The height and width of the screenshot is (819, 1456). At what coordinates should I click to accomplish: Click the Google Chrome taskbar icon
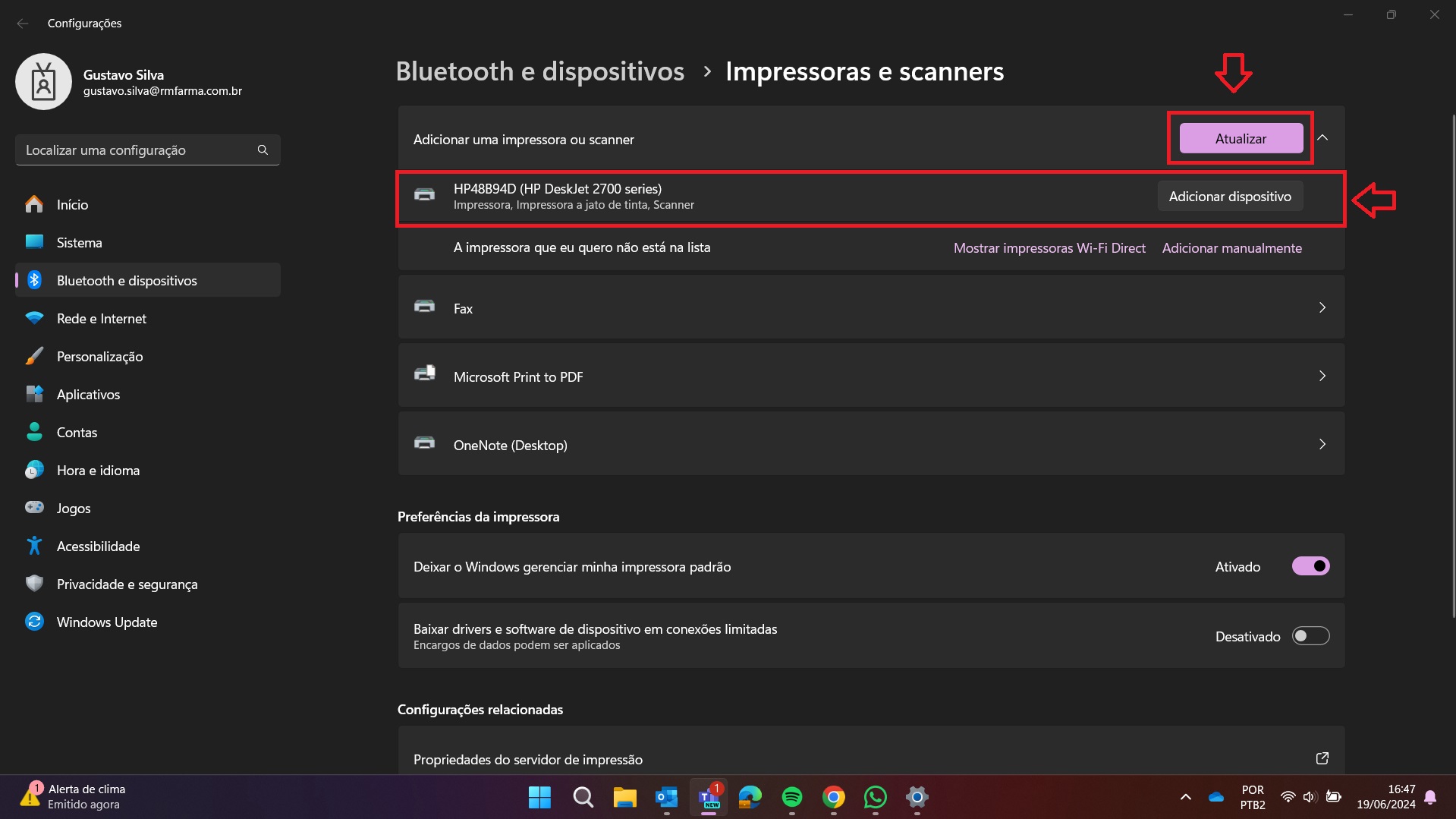click(833, 797)
